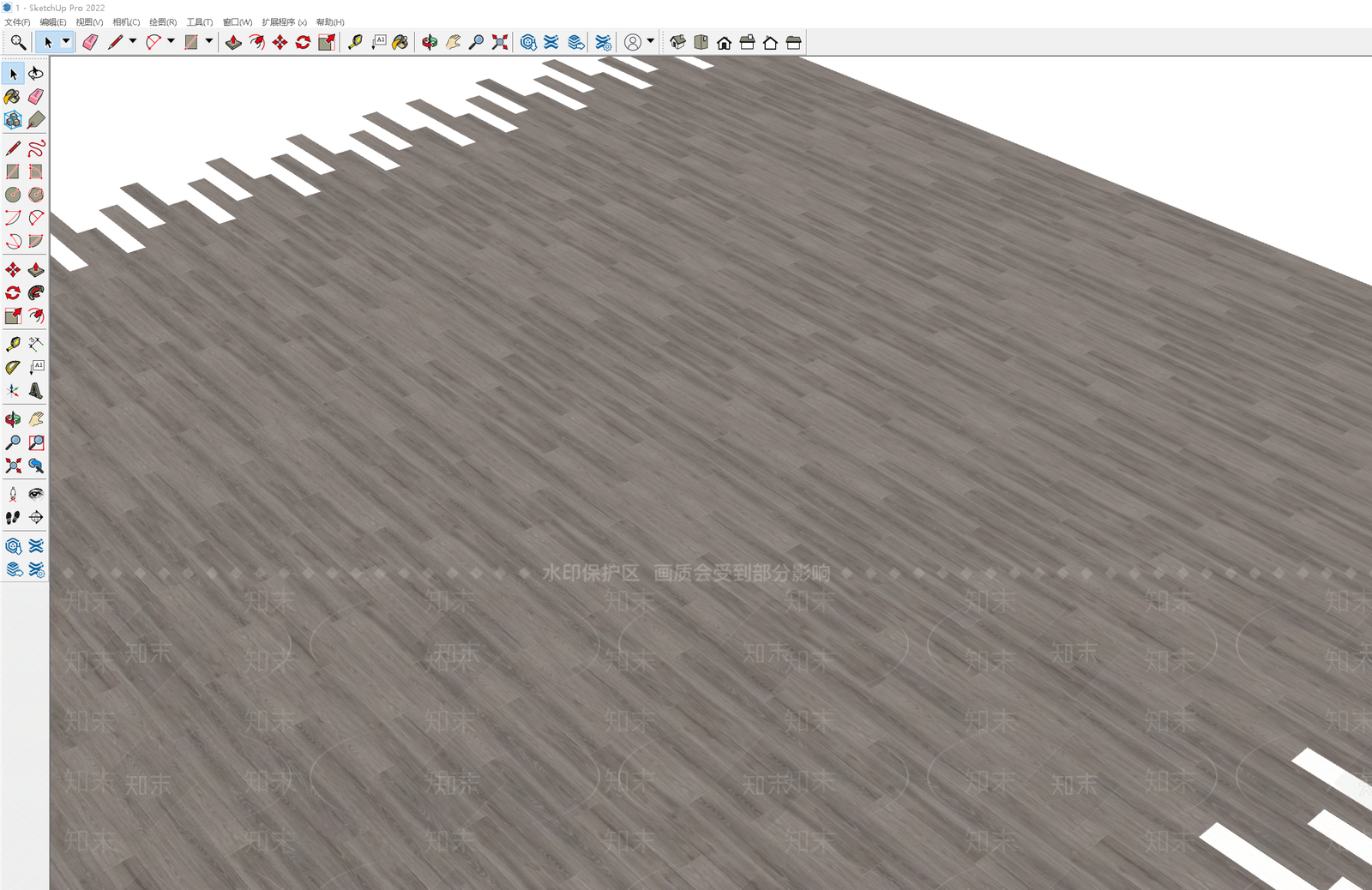Expand the Arc tool dropdown arrow
1372x890 pixels.
171,41
